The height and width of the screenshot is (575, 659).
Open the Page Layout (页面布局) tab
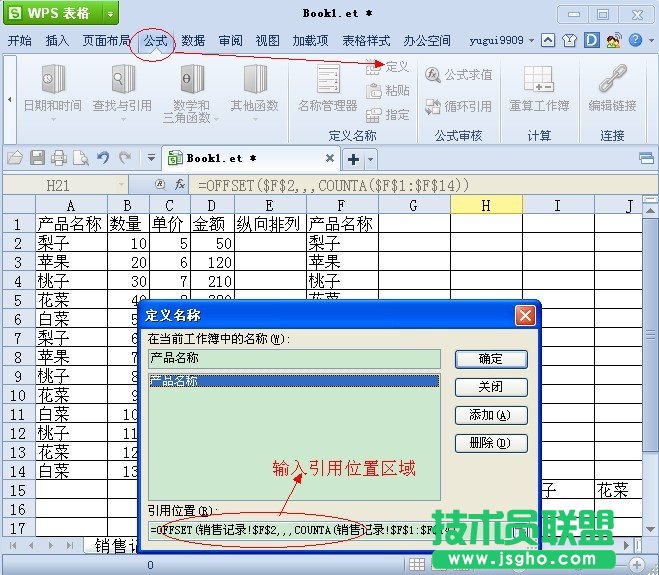[106, 40]
